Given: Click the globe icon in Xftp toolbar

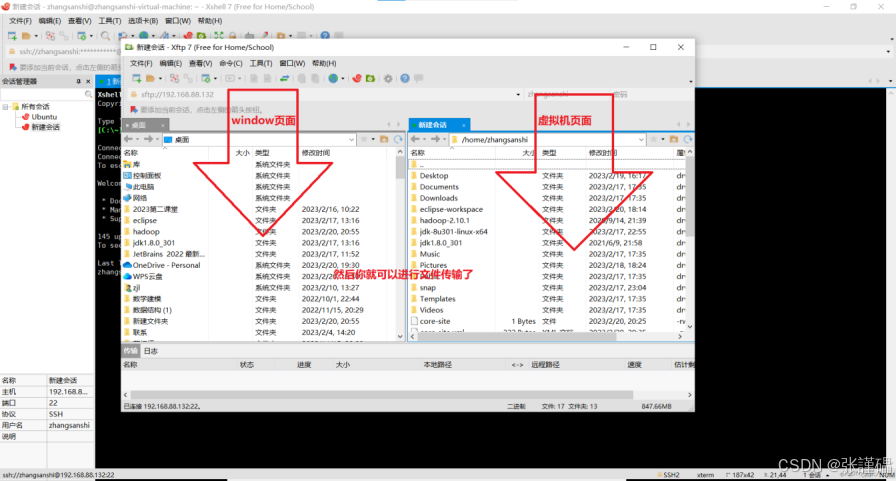Looking at the screenshot, I should tap(333, 78).
